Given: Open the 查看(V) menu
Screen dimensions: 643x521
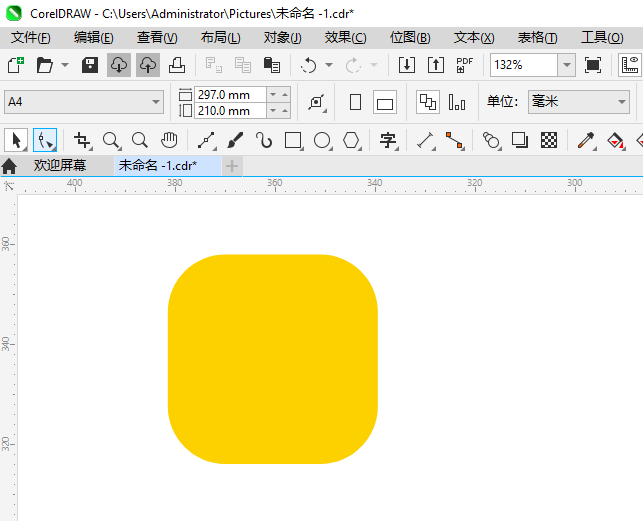Looking at the screenshot, I should pos(157,38).
